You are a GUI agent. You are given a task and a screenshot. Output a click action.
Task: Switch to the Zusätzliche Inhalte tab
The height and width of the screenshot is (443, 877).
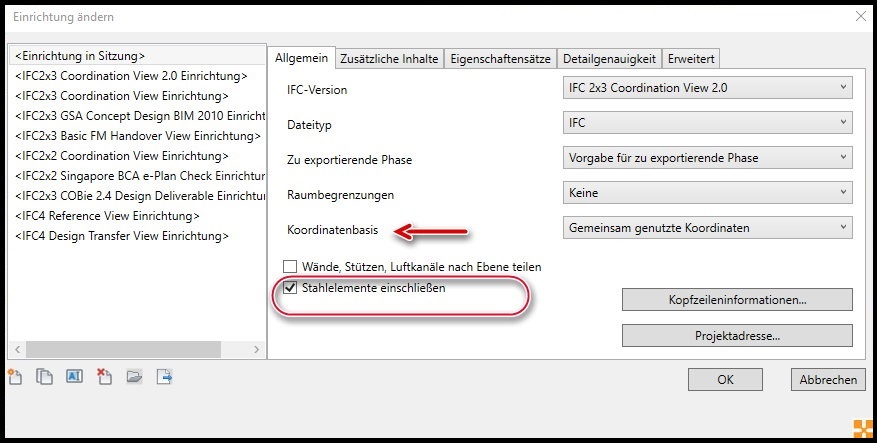(388, 59)
